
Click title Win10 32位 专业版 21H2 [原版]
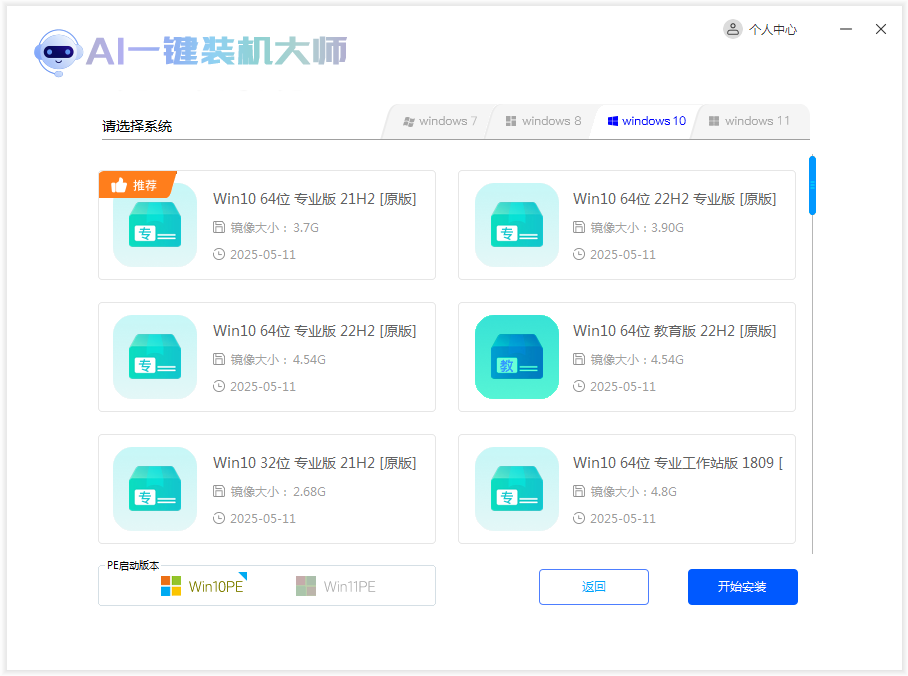314,463
